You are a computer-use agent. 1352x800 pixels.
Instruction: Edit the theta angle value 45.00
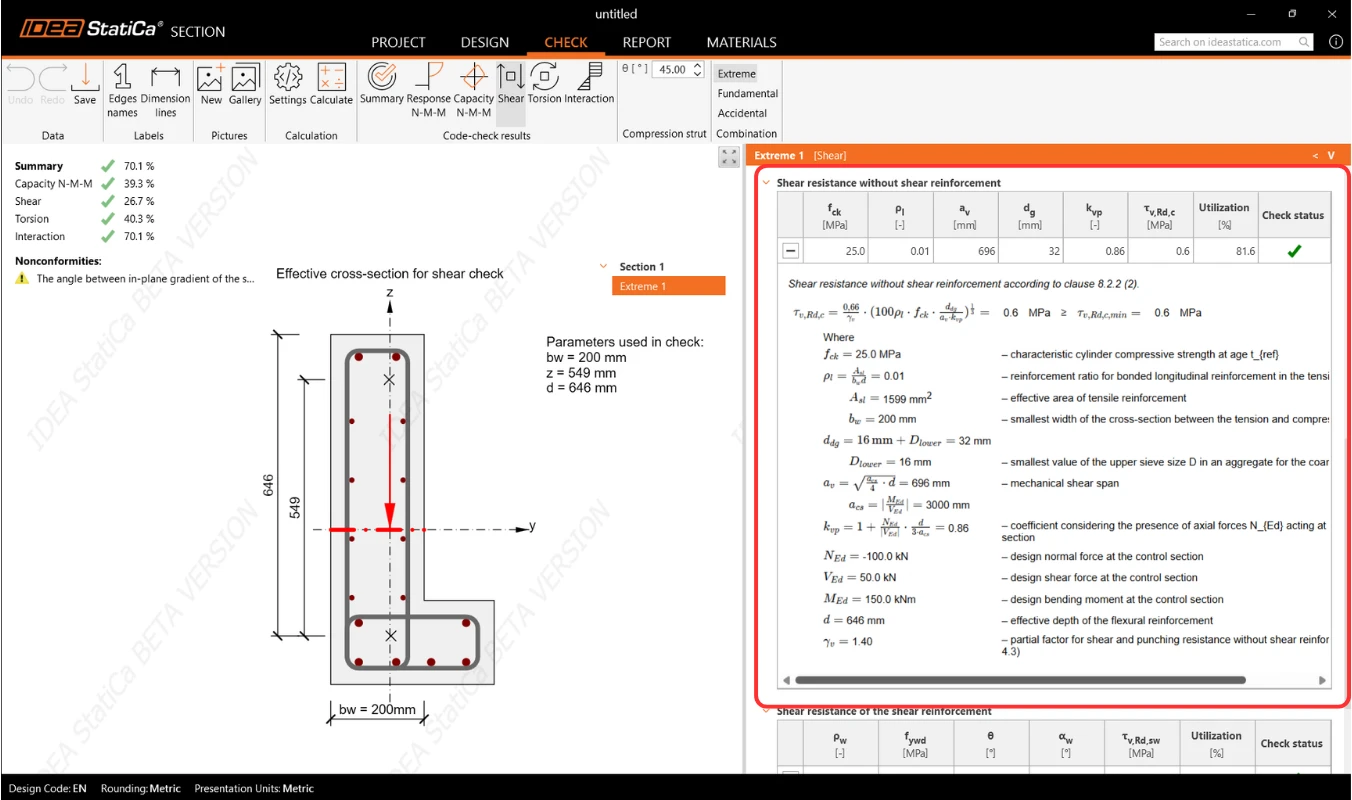coord(672,69)
